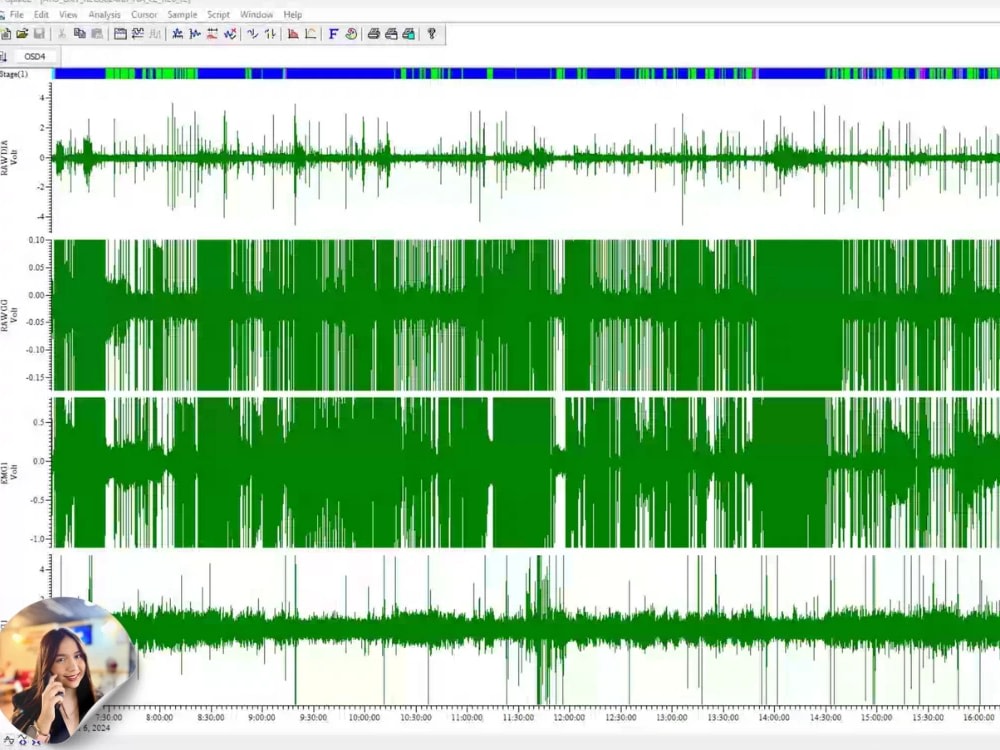Click the 14:30:00 time axis label
Viewport: 1000px width, 750px height.
pyautogui.click(x=825, y=717)
